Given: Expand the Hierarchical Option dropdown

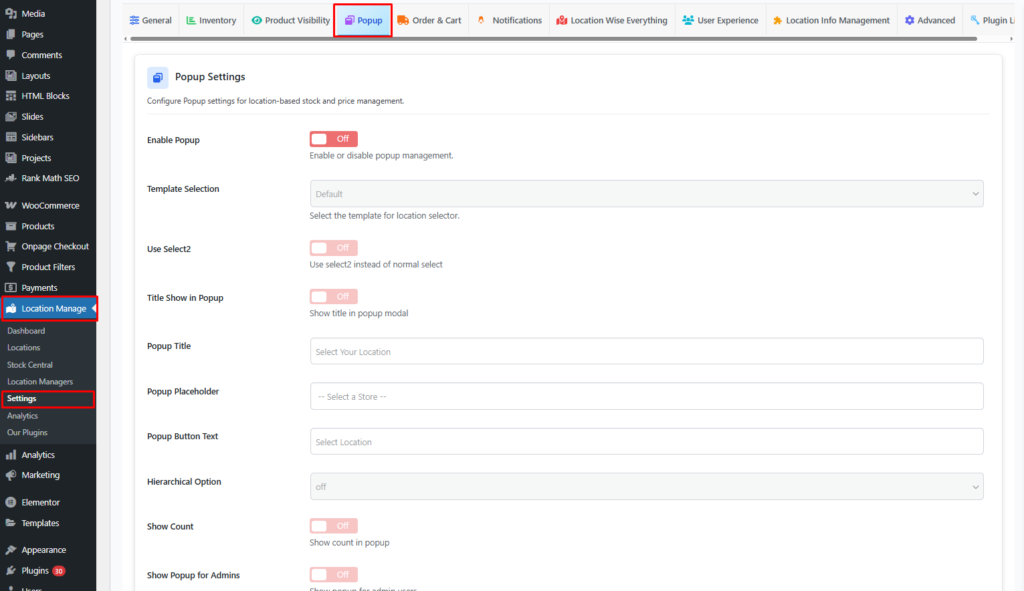Looking at the screenshot, I should click(646, 487).
